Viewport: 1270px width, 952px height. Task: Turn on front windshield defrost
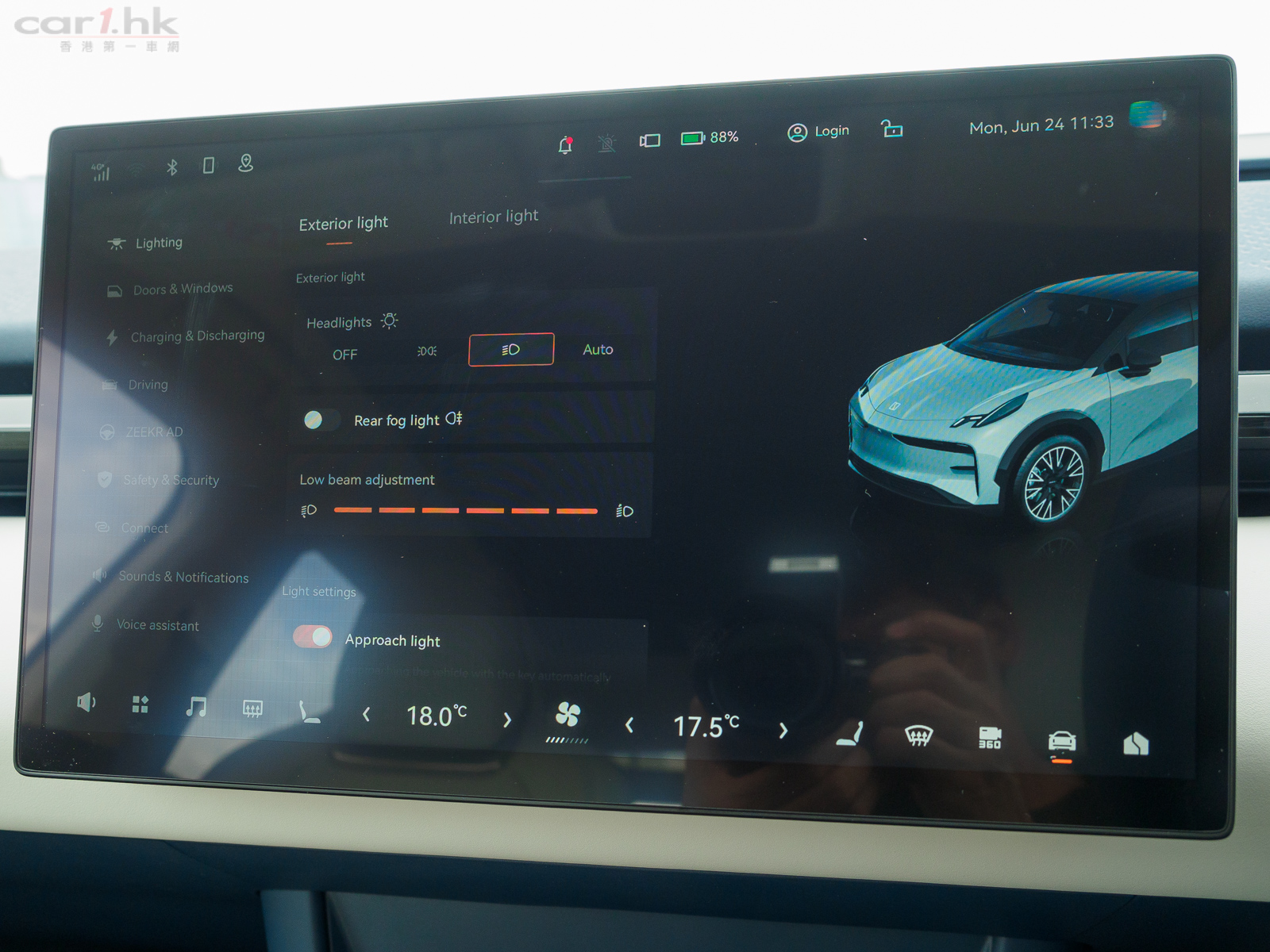coord(918,736)
